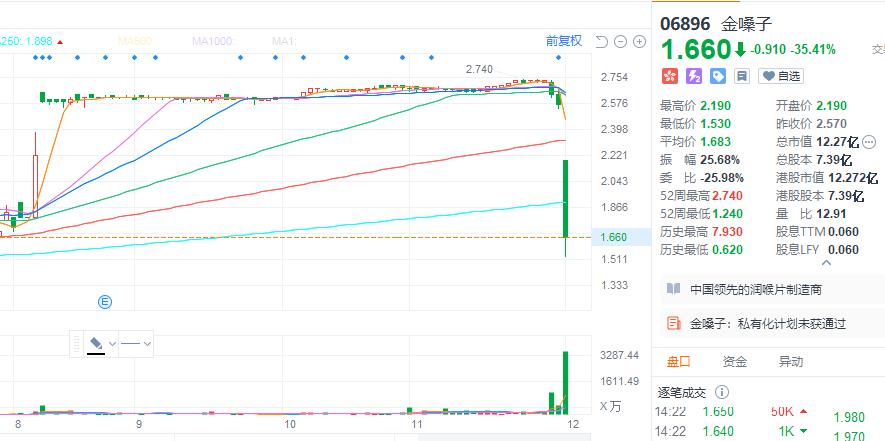
Task: Open the 中国领先的润喉片制造商 description link
Action: (x=756, y=290)
